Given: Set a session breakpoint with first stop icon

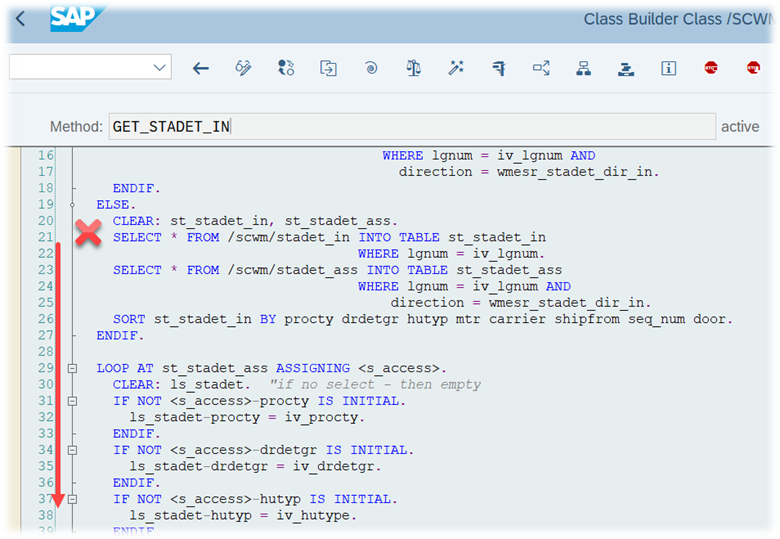Looking at the screenshot, I should click(711, 68).
